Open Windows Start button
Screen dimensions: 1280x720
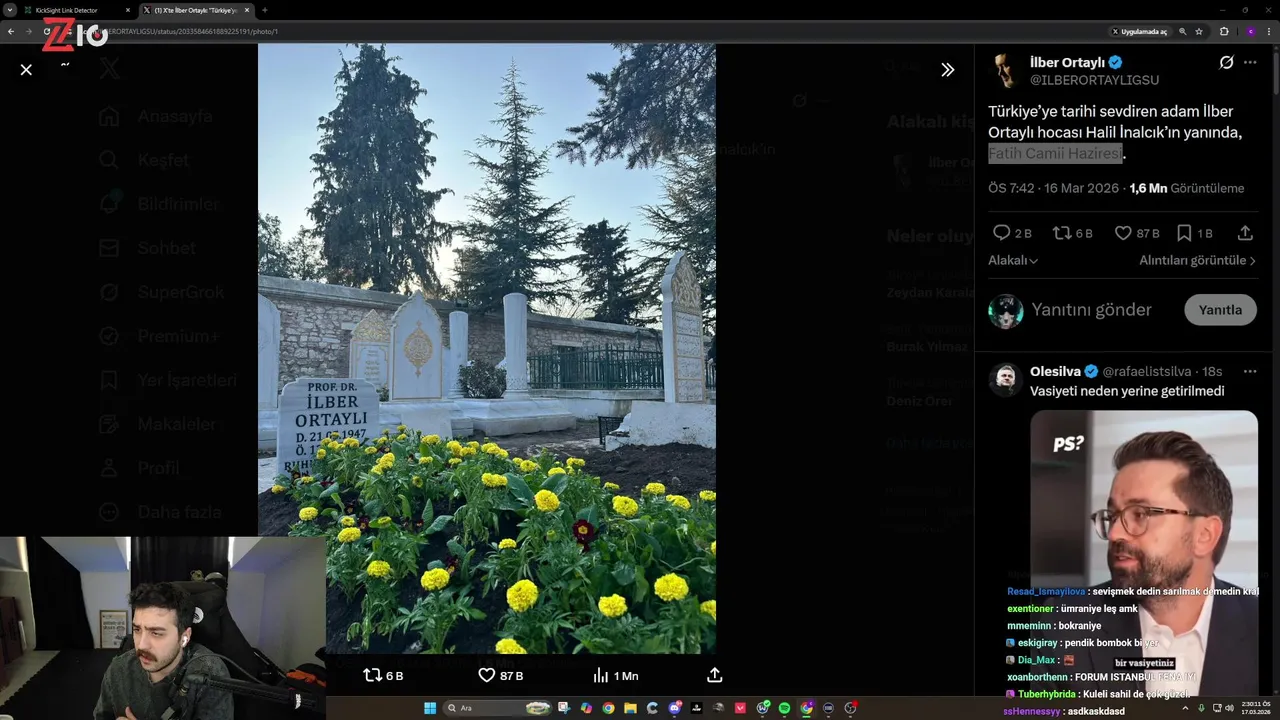430,708
